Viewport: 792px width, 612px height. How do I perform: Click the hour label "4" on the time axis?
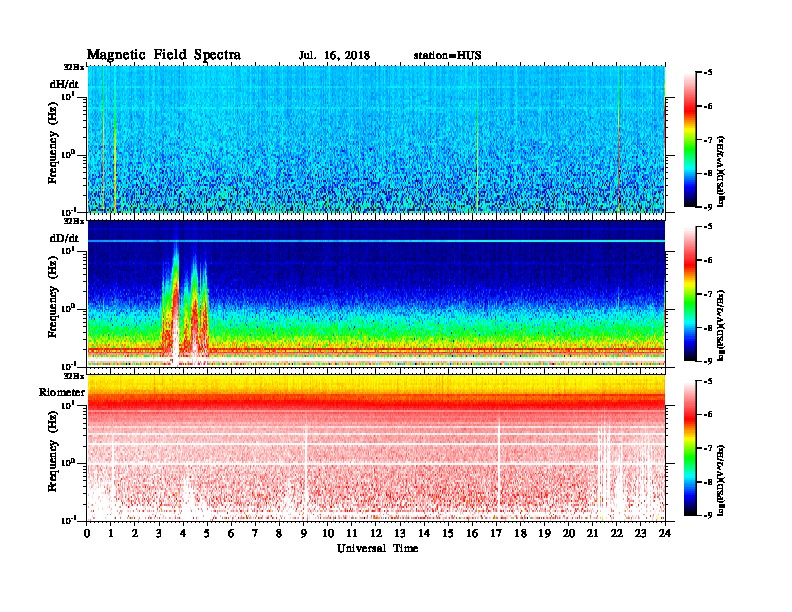(183, 533)
